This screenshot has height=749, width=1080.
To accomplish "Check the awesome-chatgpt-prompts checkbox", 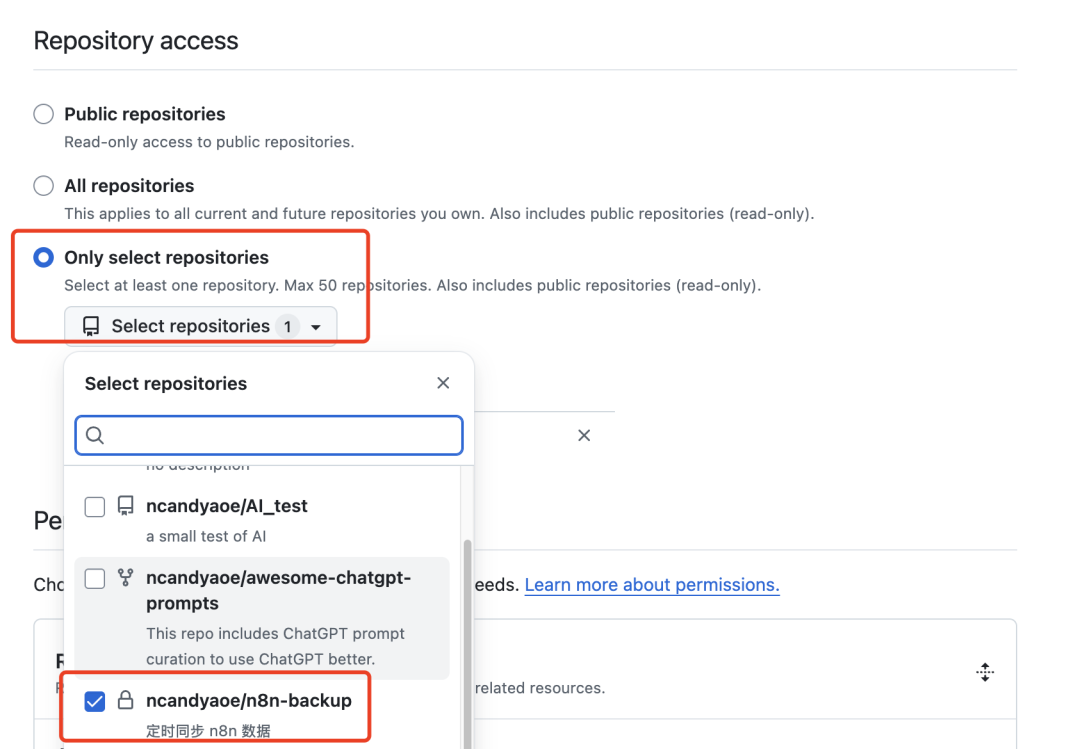I will pyautogui.click(x=94, y=578).
